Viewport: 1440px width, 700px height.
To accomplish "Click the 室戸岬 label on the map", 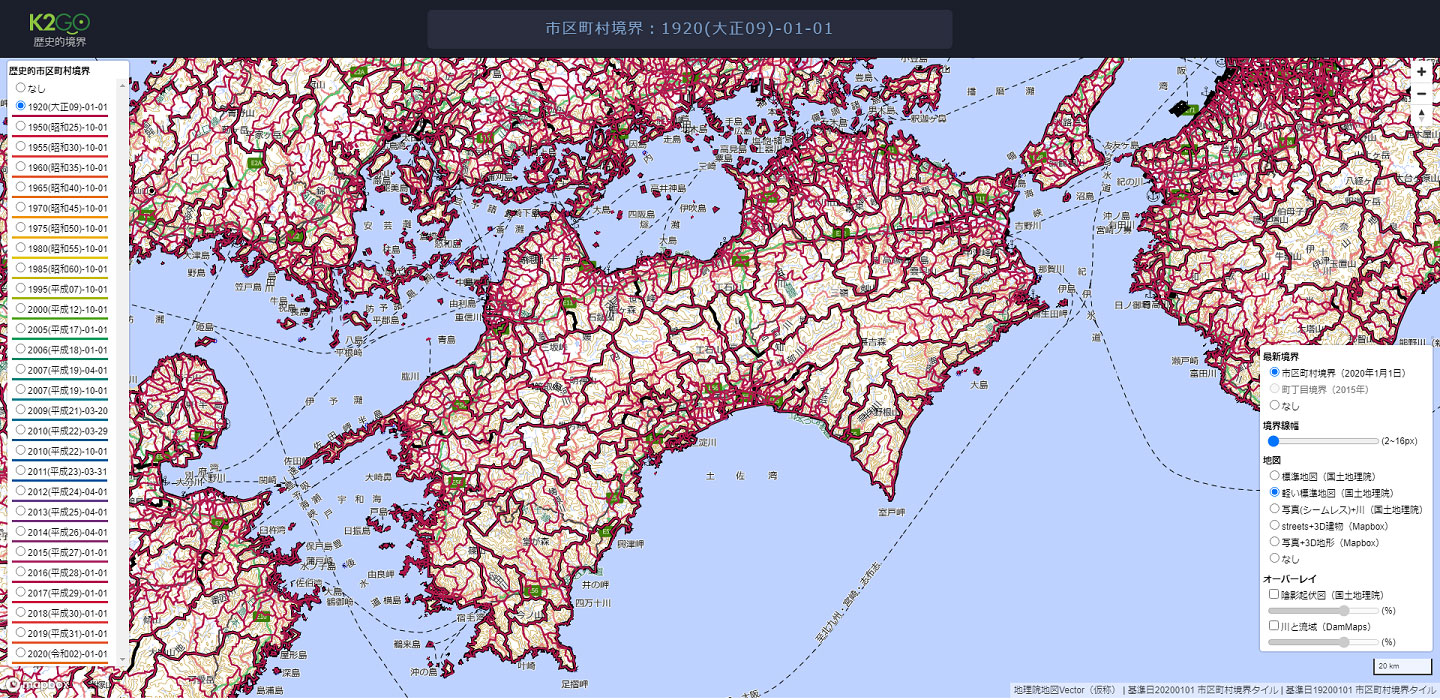I will 891,512.
